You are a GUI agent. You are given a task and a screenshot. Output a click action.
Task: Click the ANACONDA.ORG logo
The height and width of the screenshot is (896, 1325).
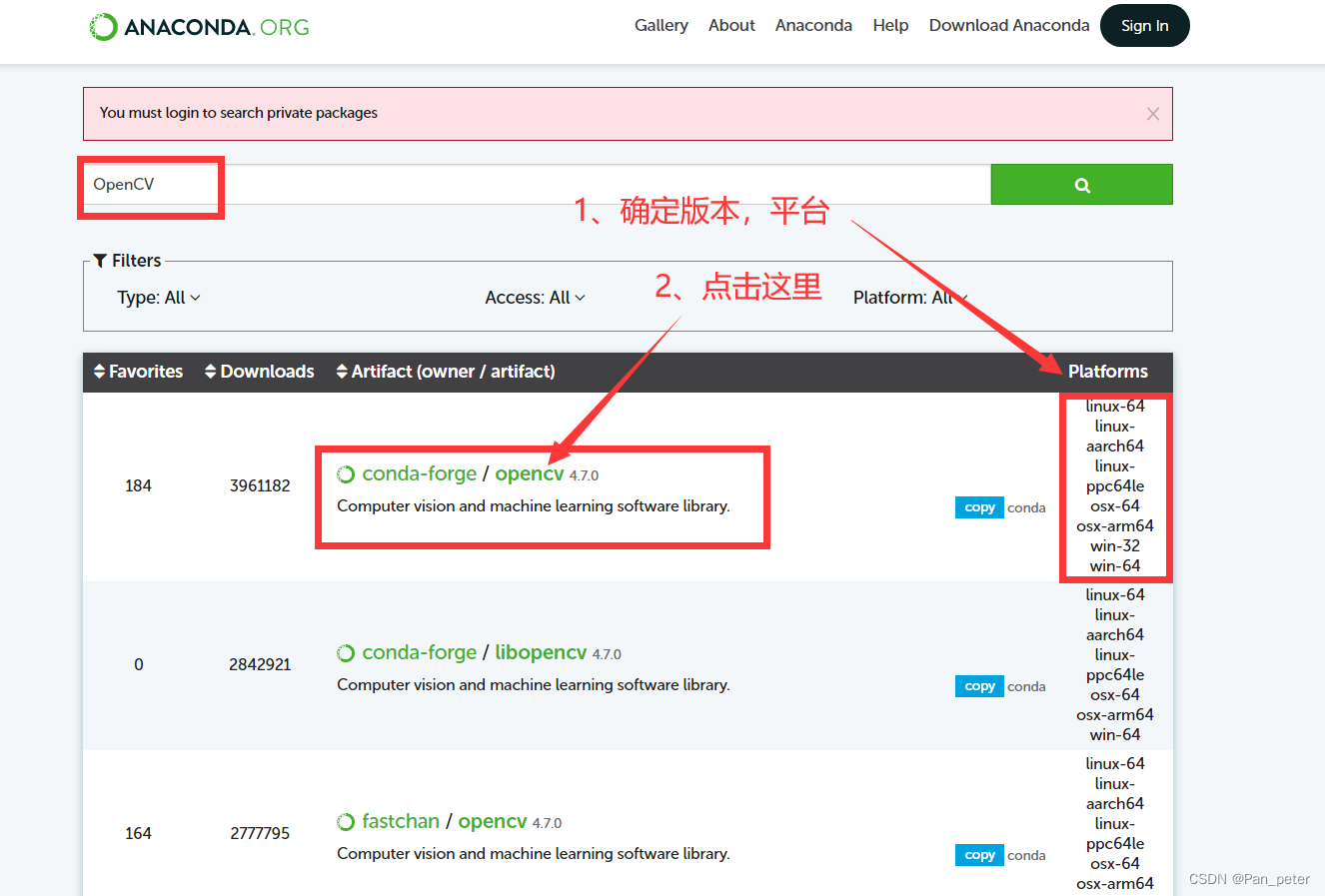[x=198, y=26]
